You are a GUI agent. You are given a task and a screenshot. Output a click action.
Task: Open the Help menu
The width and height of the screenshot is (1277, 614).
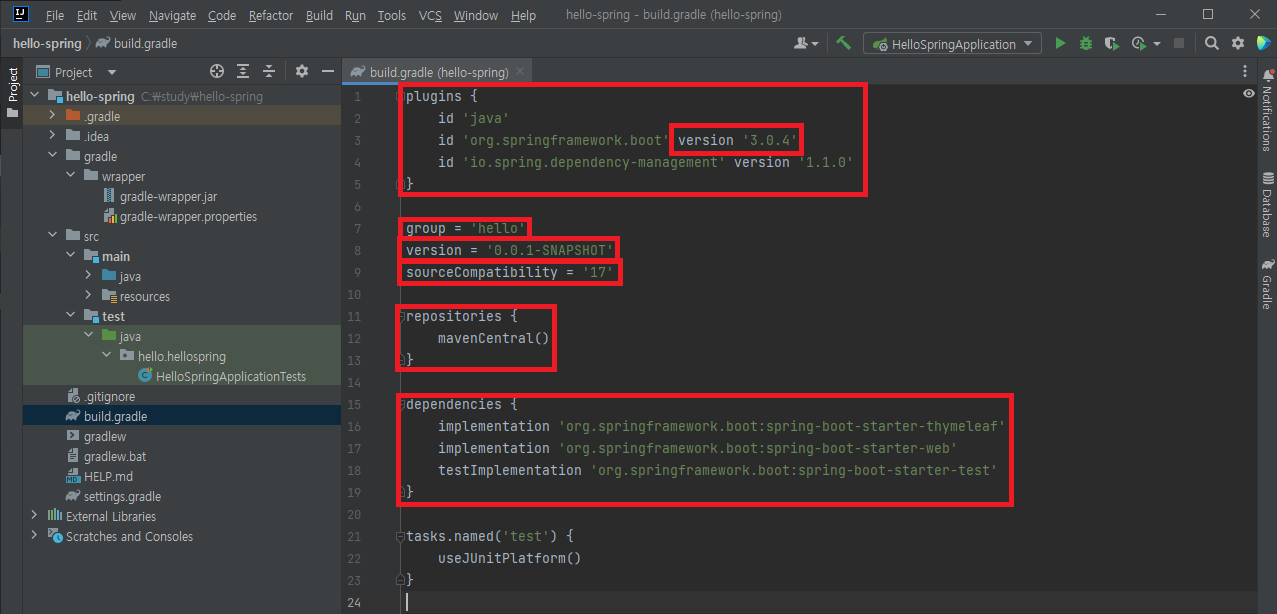(523, 15)
